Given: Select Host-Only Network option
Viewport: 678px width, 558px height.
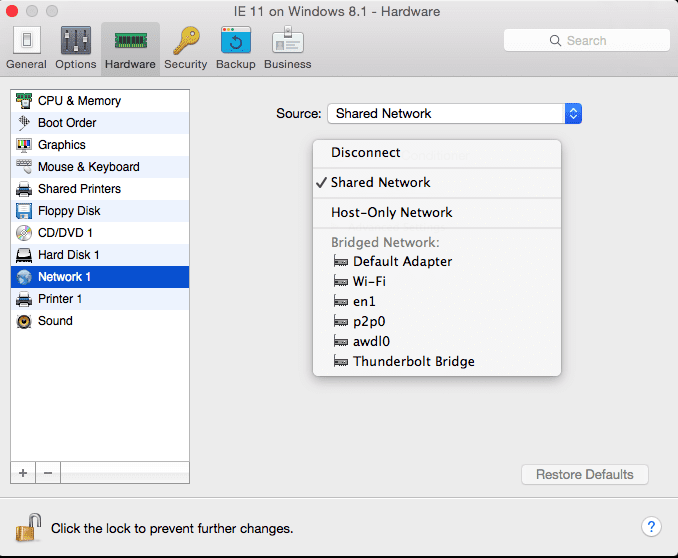Looking at the screenshot, I should point(437,212).
